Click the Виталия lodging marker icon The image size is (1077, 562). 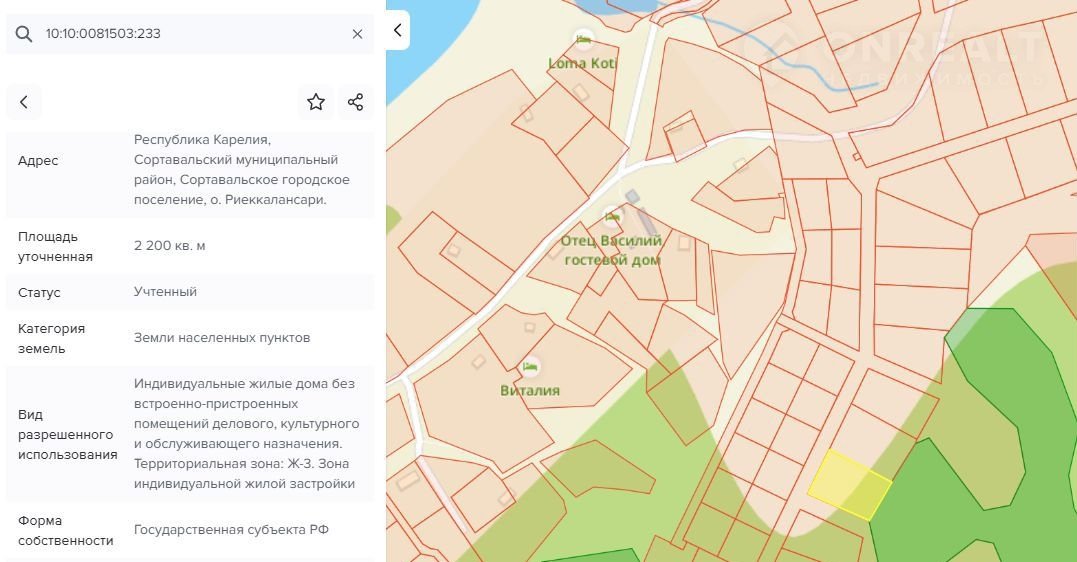click(x=530, y=366)
